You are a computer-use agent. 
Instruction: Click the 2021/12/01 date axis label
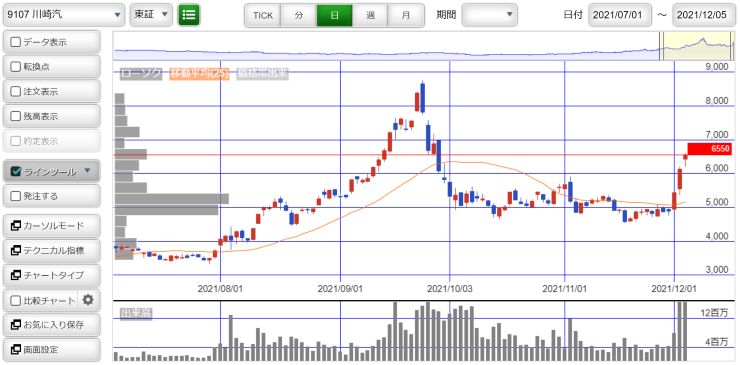(x=674, y=288)
